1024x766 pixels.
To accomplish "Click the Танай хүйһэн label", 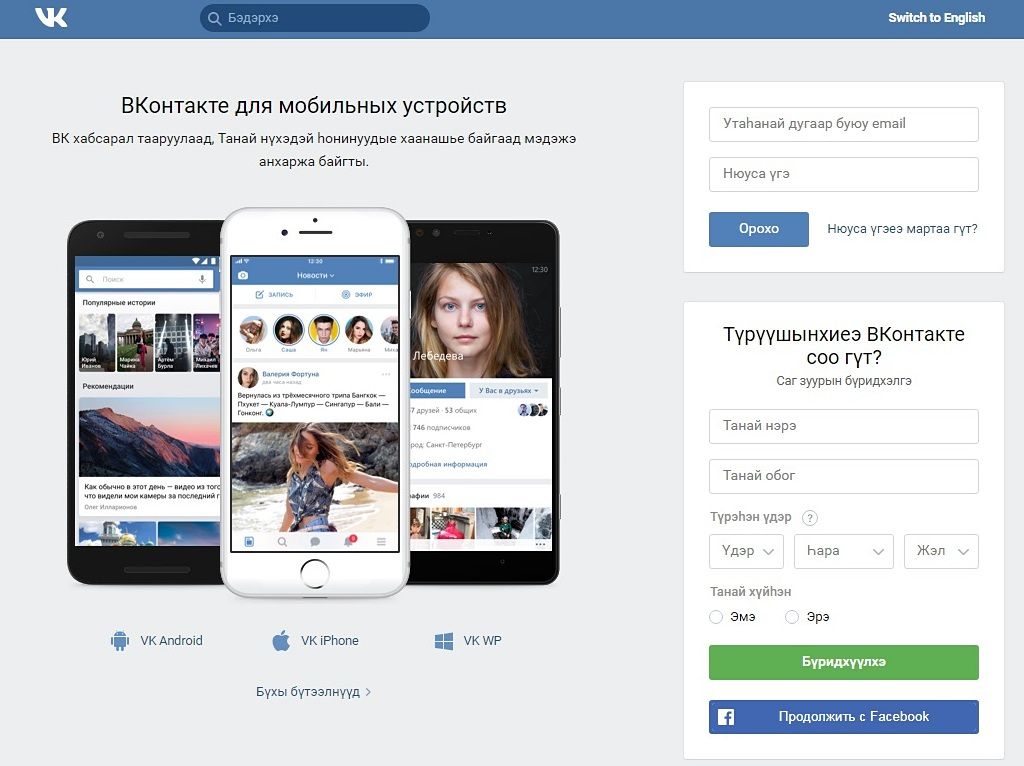I will coord(750,592).
